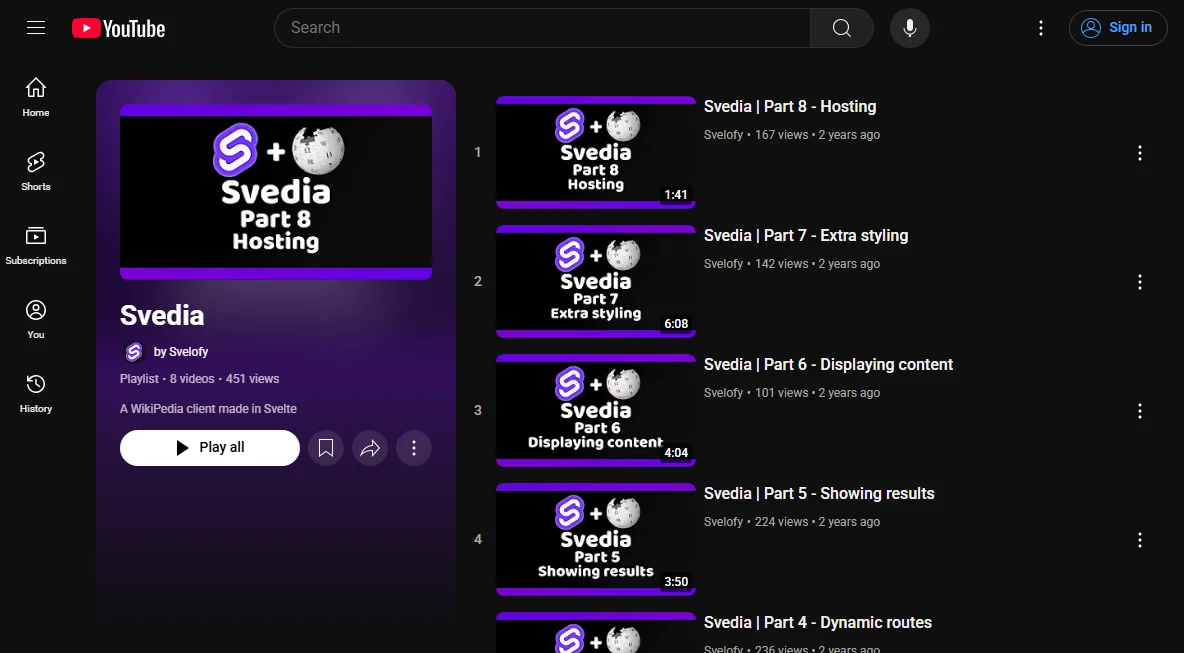Viewport: 1184px width, 653px height.
Task: Open History in the sidebar
Action: point(35,393)
